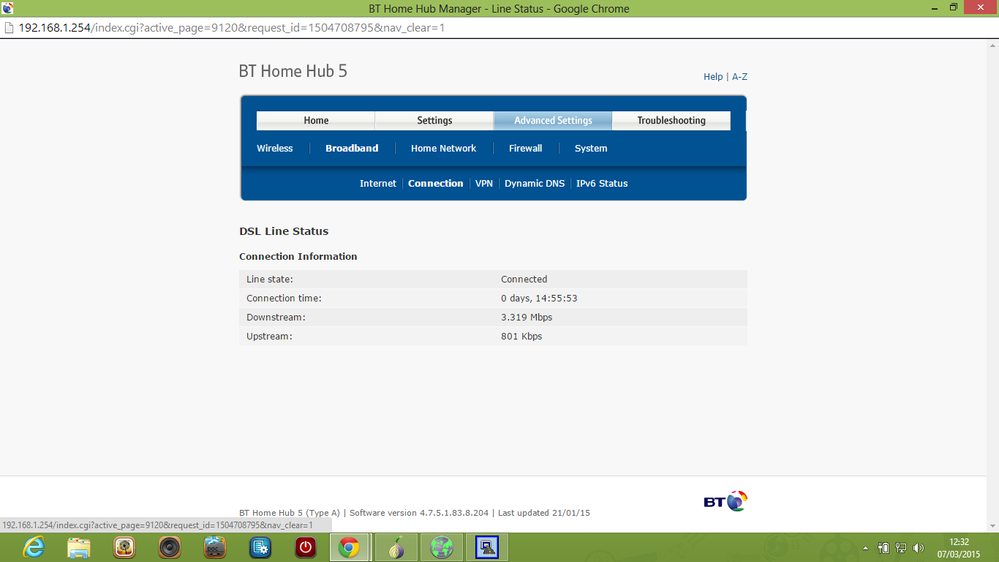
Task: Open Internet Explorer from the taskbar
Action: pyautogui.click(x=33, y=547)
